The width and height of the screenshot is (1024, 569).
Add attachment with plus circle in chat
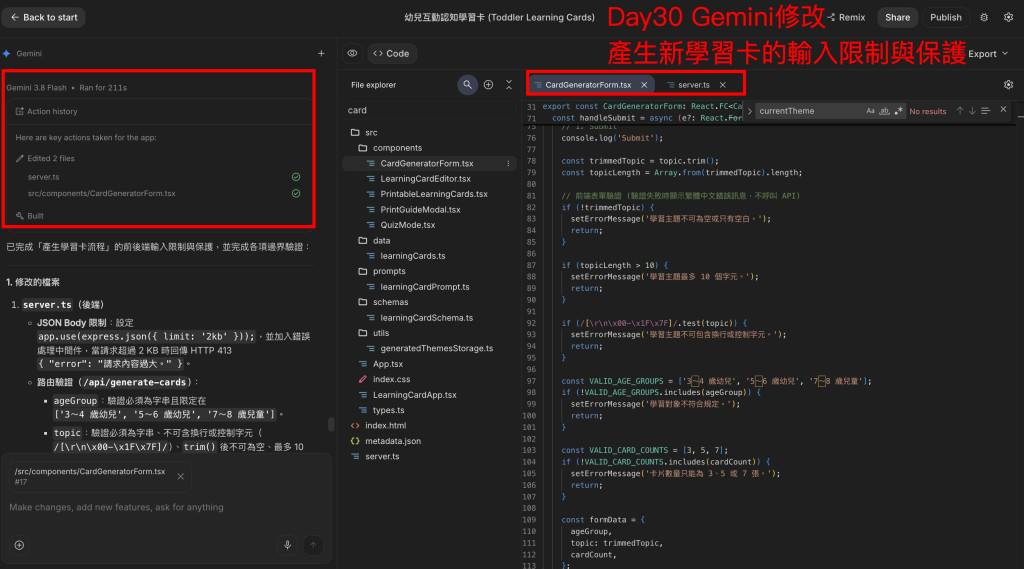pos(19,545)
